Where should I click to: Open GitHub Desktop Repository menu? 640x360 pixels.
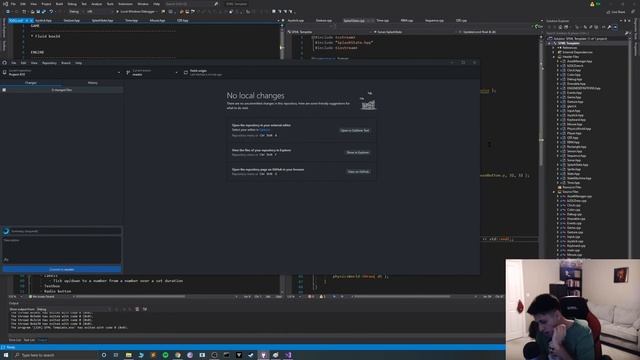click(x=49, y=63)
